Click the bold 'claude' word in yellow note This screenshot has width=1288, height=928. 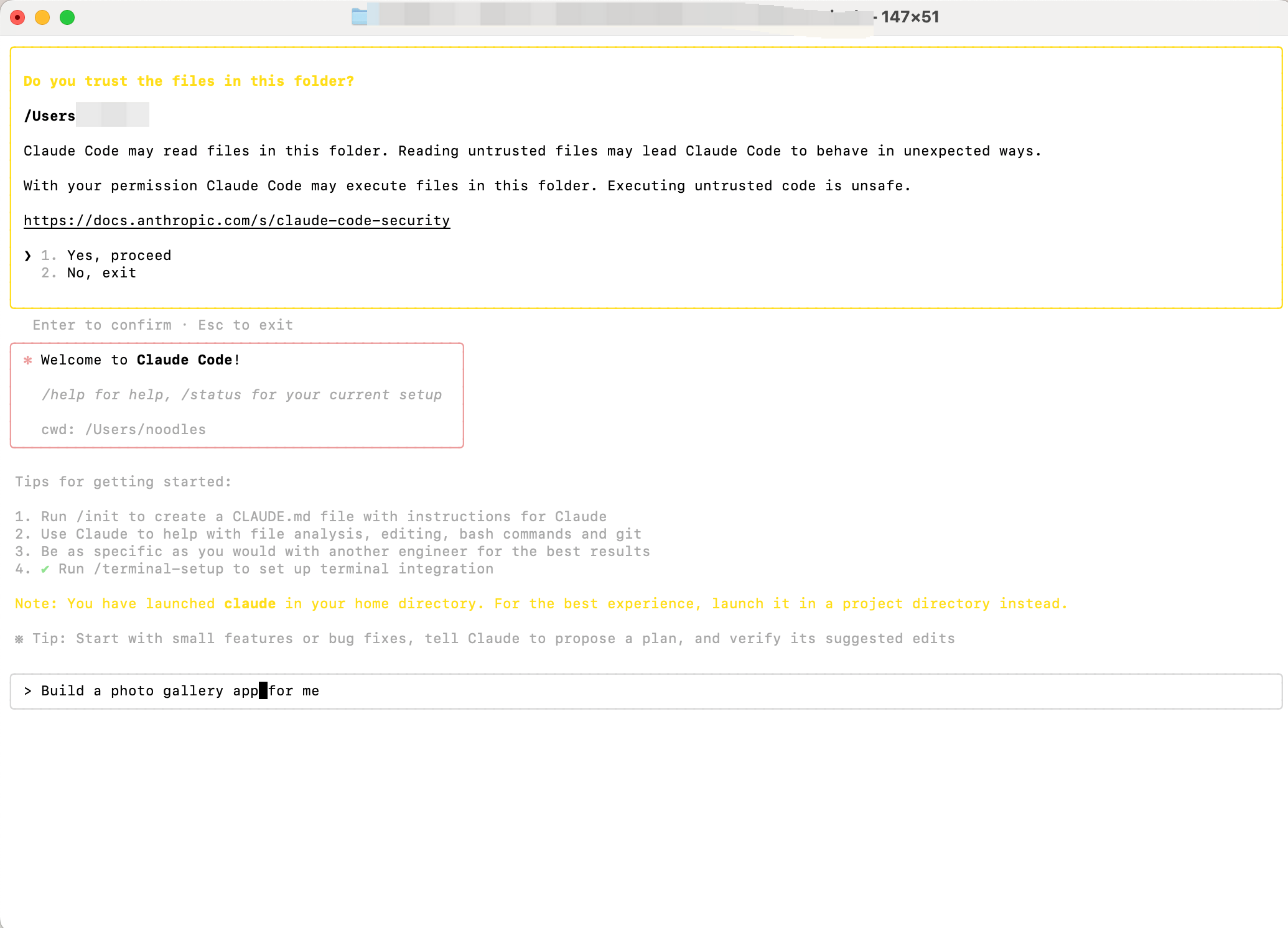250,604
